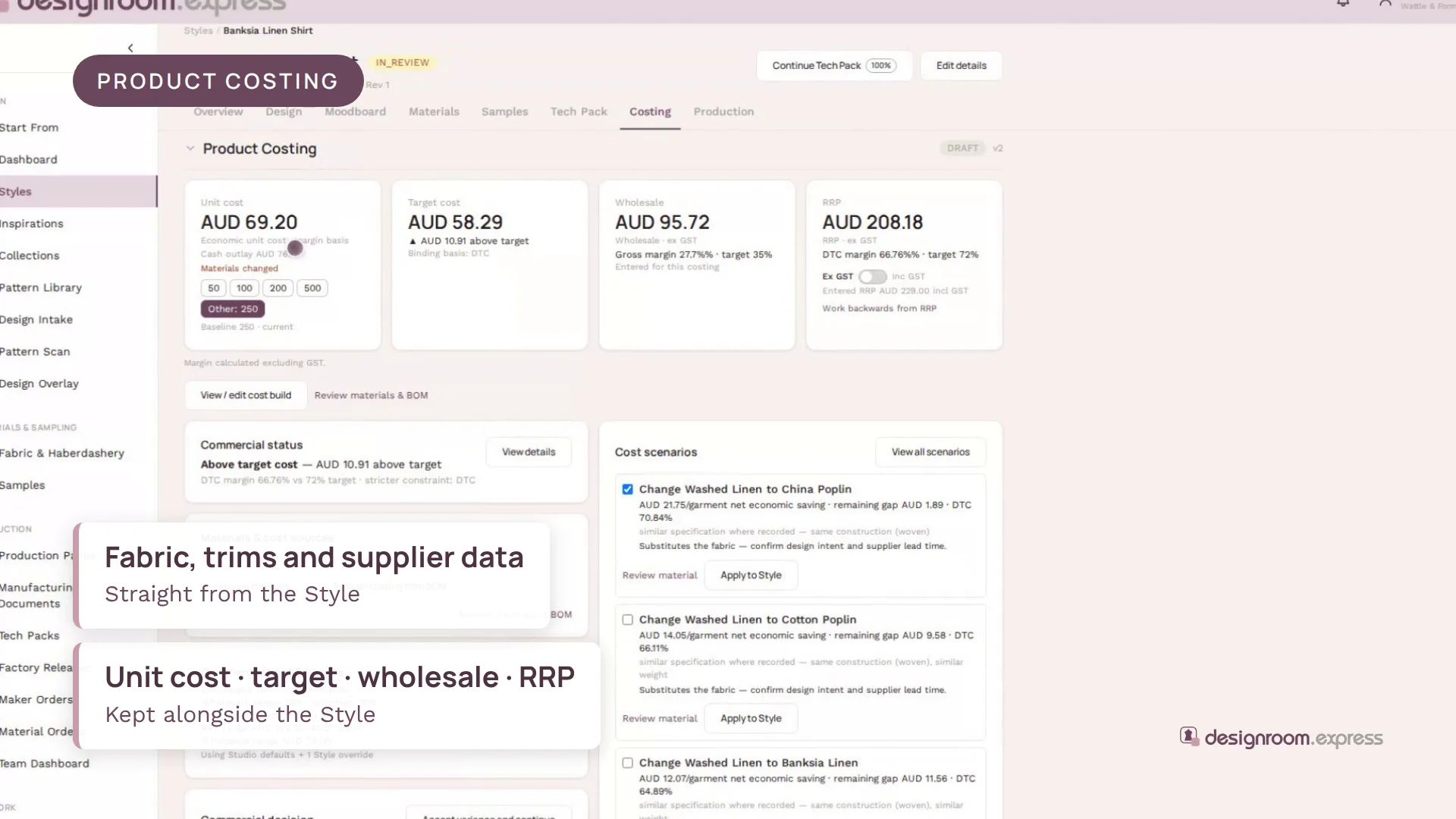Select quantity 100 chip

click(x=244, y=288)
